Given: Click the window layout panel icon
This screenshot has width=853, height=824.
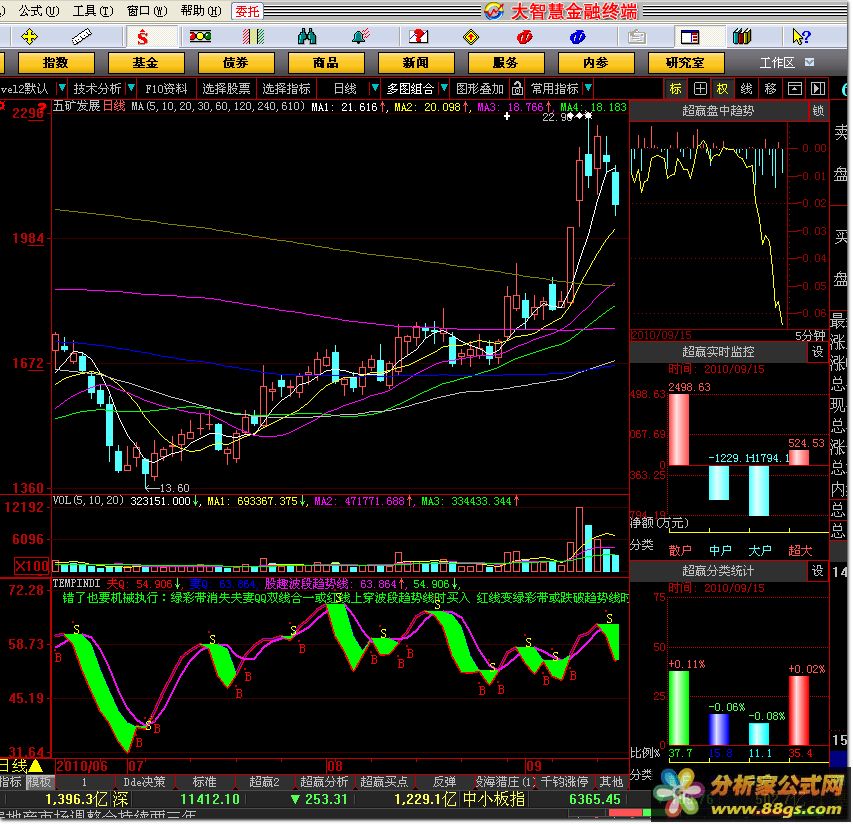Looking at the screenshot, I should (x=690, y=37).
